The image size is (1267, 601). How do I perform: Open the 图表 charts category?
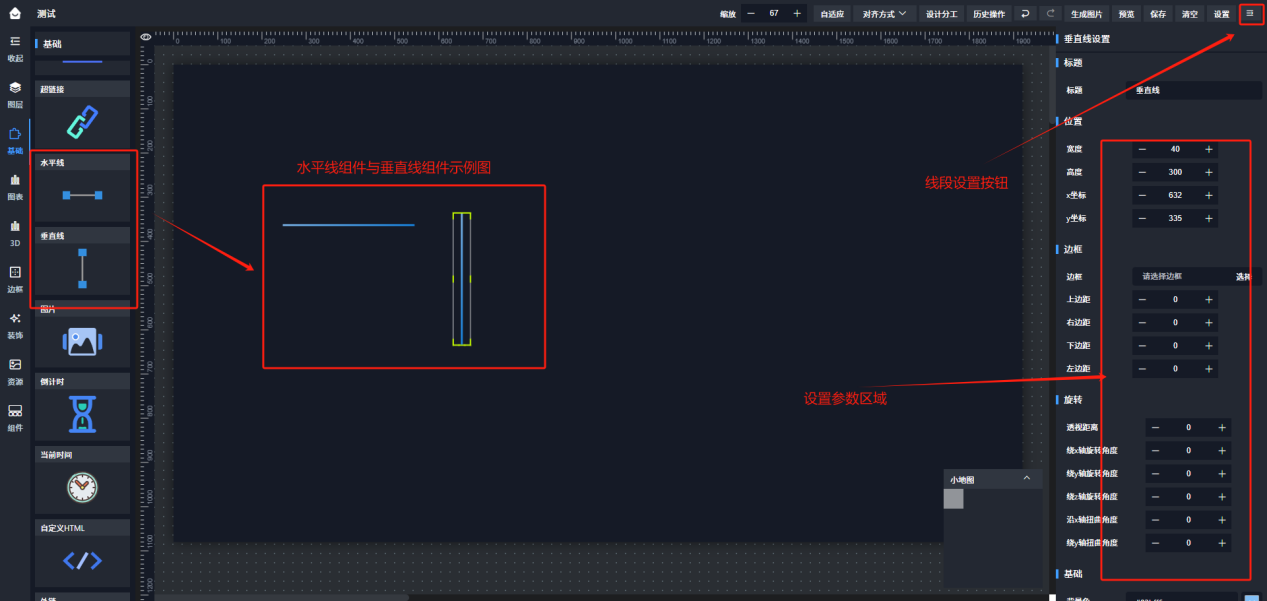coord(15,186)
